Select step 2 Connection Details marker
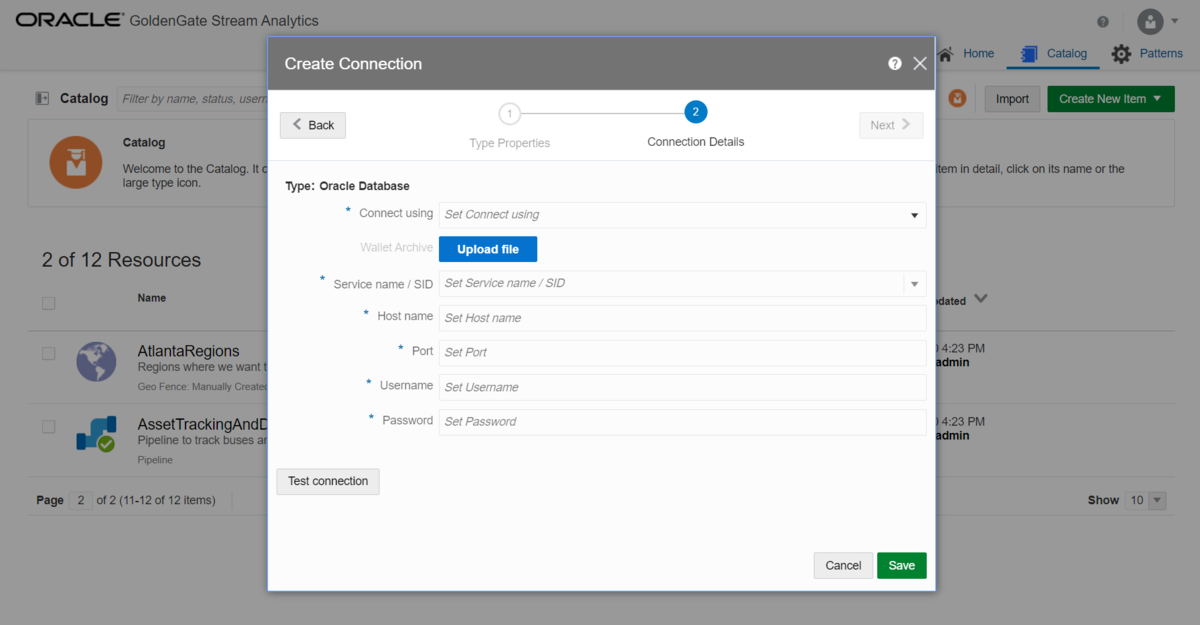Viewport: 1200px width, 625px height. coord(696,112)
